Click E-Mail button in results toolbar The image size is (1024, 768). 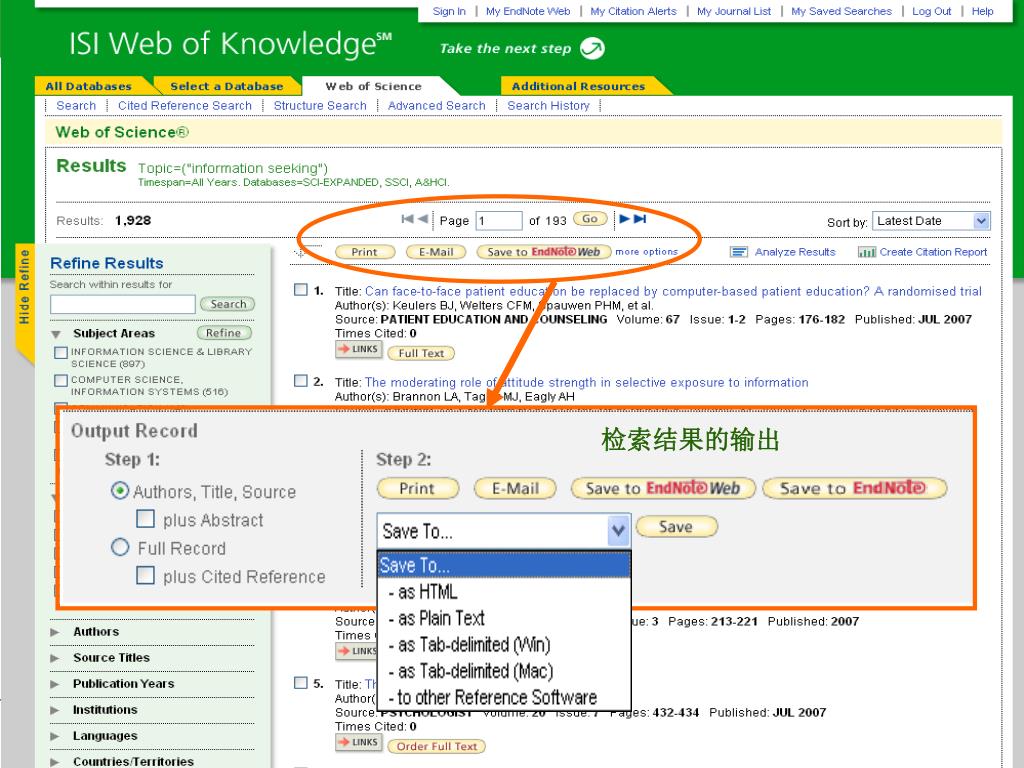tap(436, 252)
